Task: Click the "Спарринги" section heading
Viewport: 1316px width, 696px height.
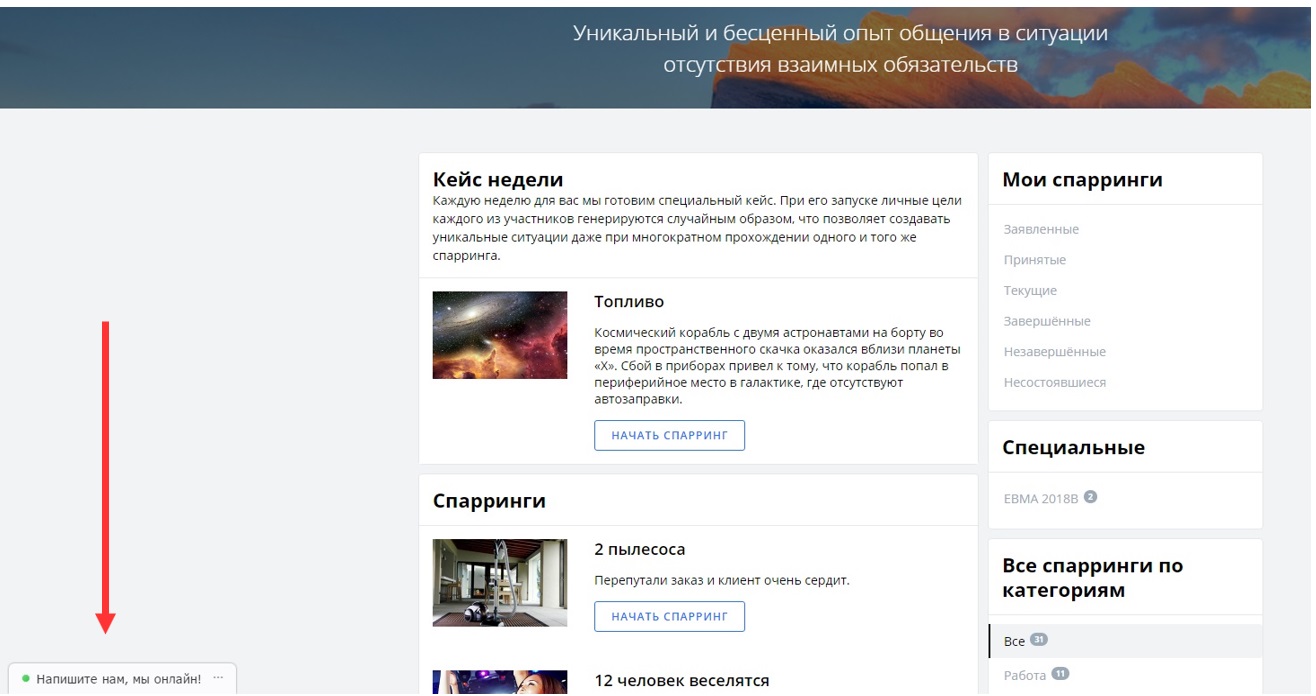Action: (489, 501)
